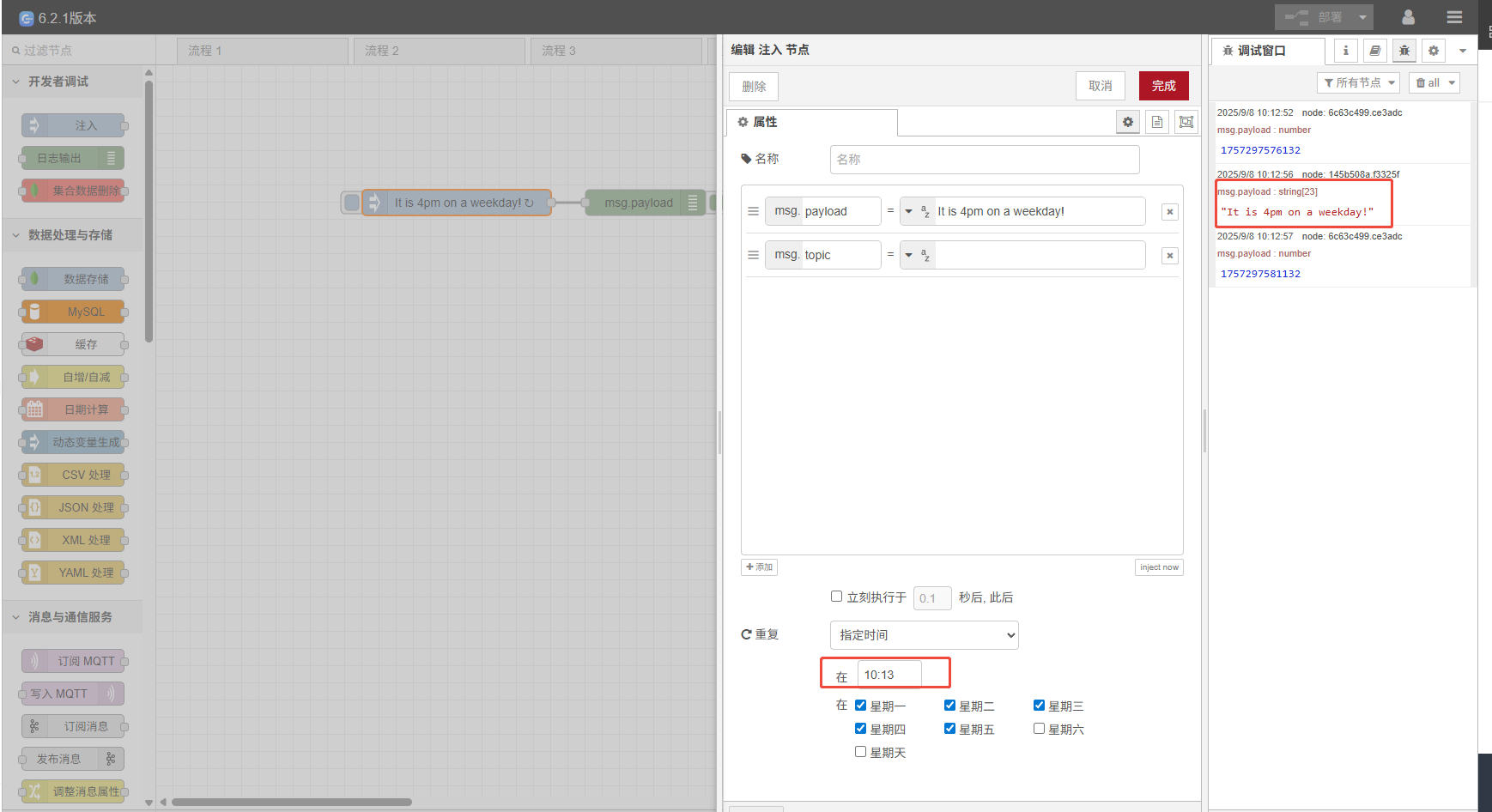Image resolution: width=1492 pixels, height=812 pixels.
Task: Open the configuration nodes gear sidebar icon
Action: 1434,51
